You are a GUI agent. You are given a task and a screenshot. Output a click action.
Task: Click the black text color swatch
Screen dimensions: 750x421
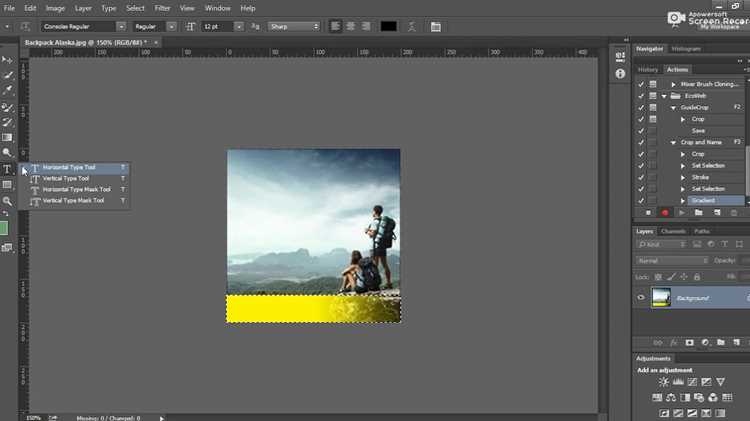[388, 27]
